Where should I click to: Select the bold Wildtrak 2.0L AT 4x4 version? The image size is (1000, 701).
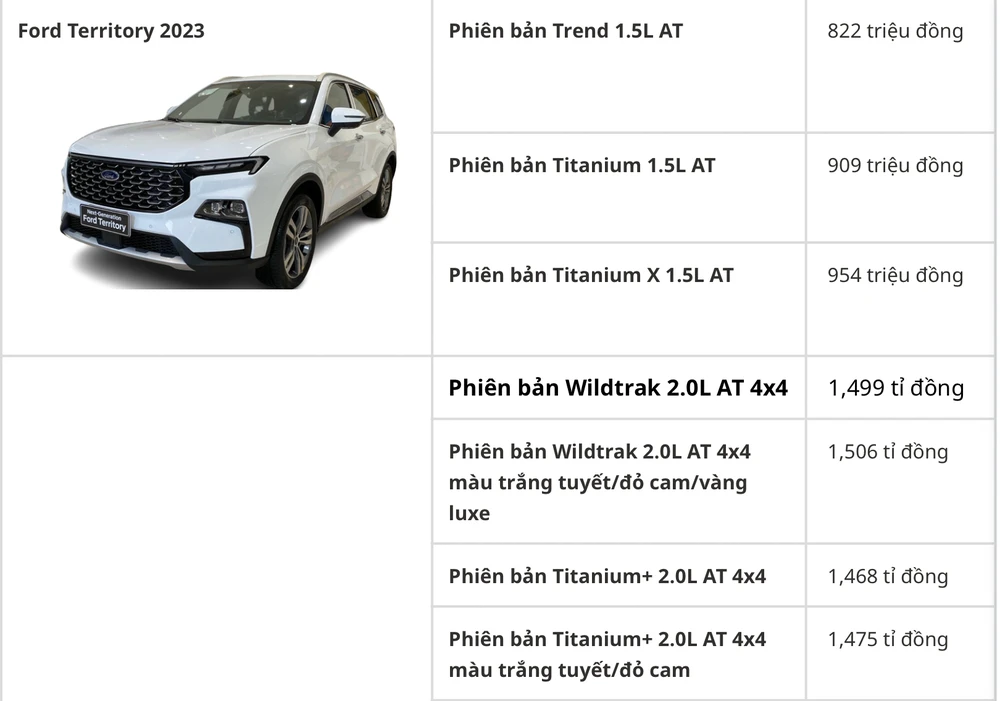click(x=618, y=388)
